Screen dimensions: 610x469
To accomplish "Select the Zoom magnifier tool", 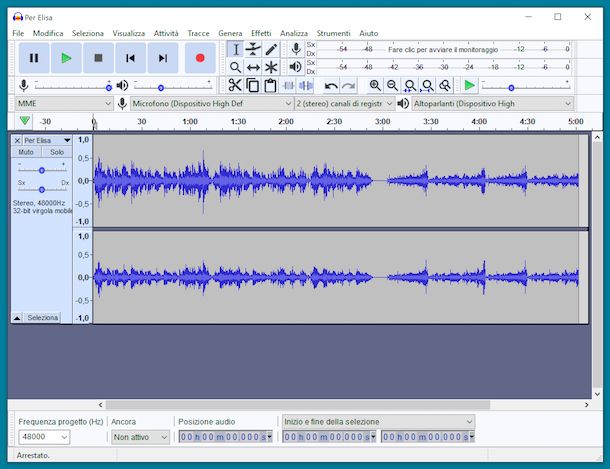I will [235, 67].
